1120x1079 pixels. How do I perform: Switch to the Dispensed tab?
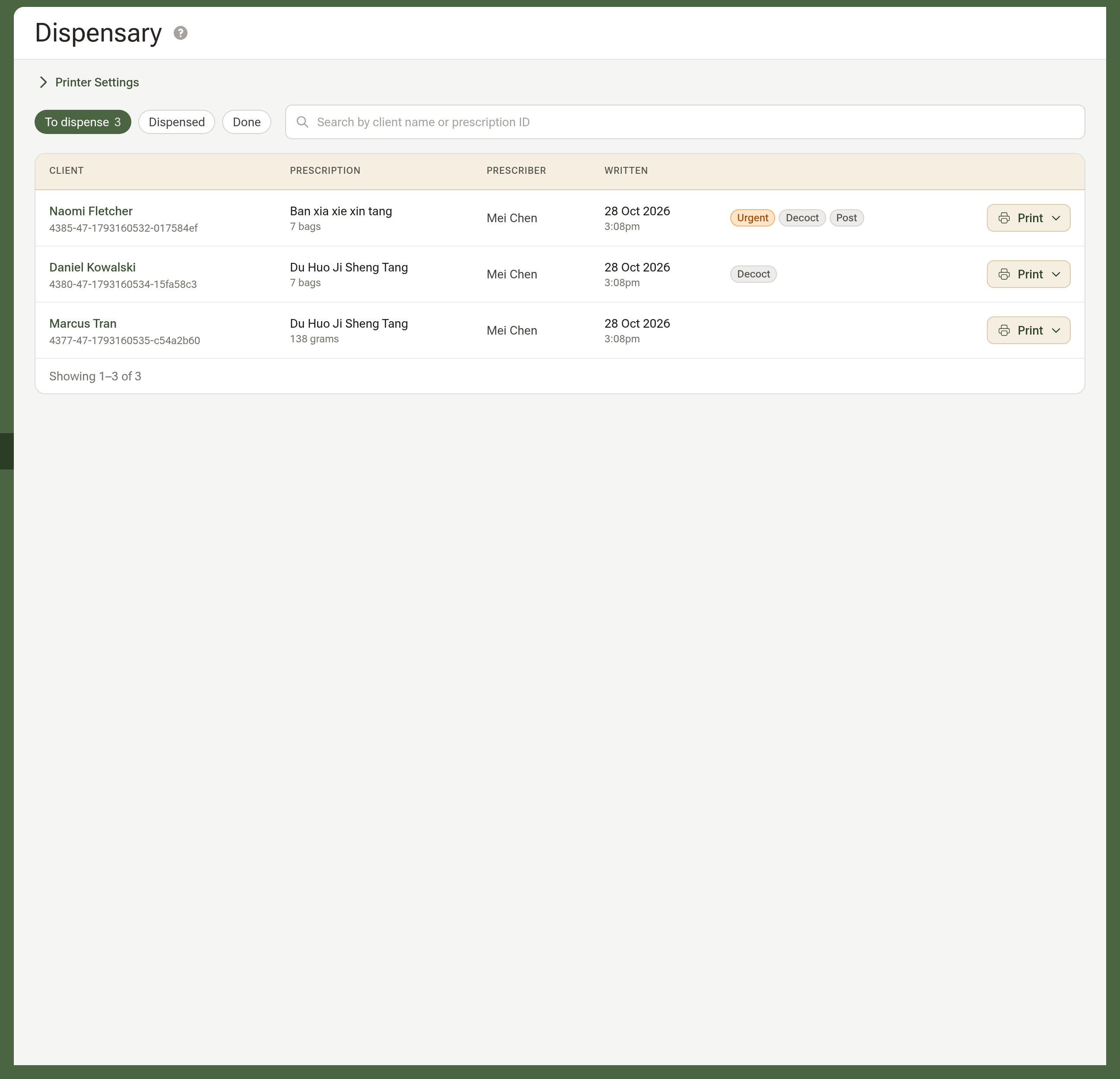177,122
